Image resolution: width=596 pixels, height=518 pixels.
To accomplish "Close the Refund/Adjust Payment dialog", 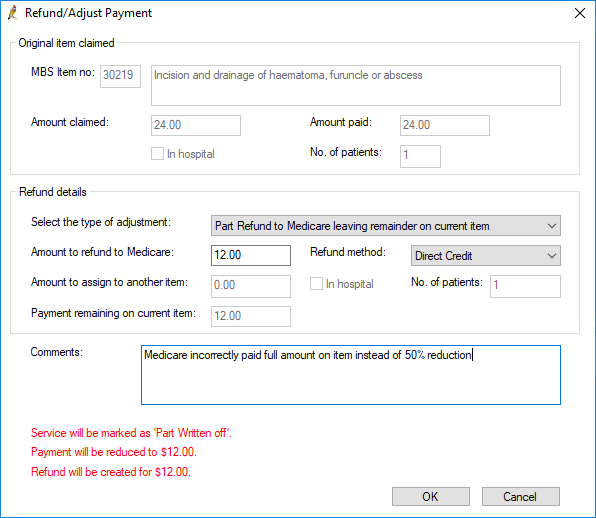I will tap(579, 13).
